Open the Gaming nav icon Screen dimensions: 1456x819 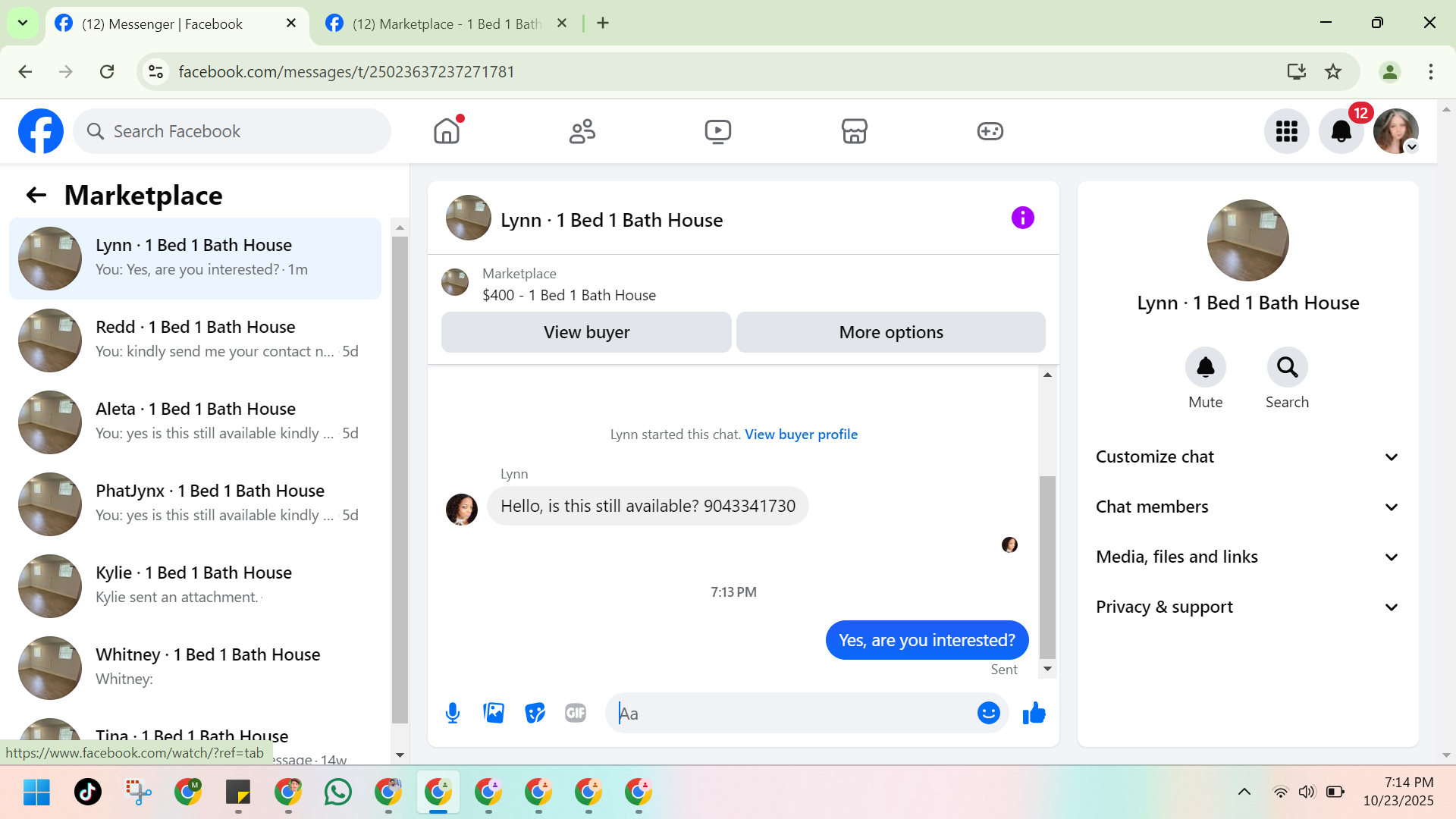coord(990,131)
